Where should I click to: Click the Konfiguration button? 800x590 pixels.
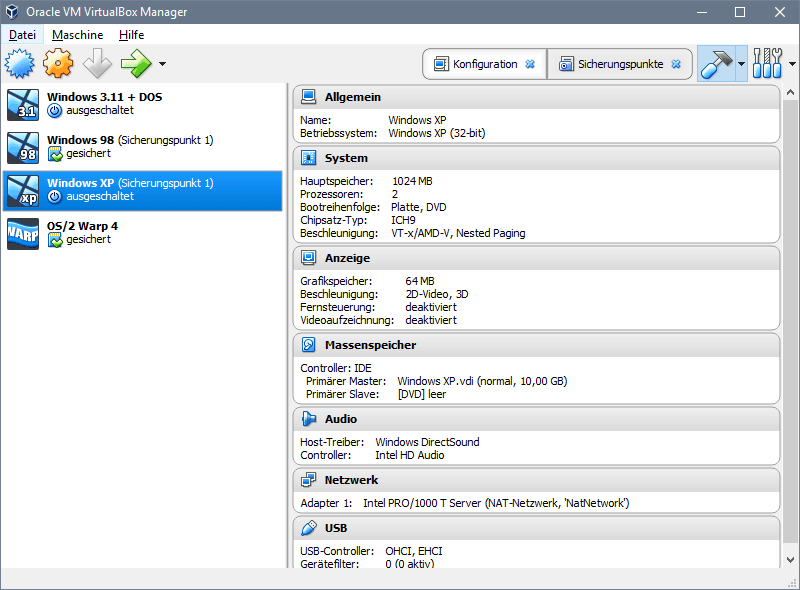coord(485,64)
